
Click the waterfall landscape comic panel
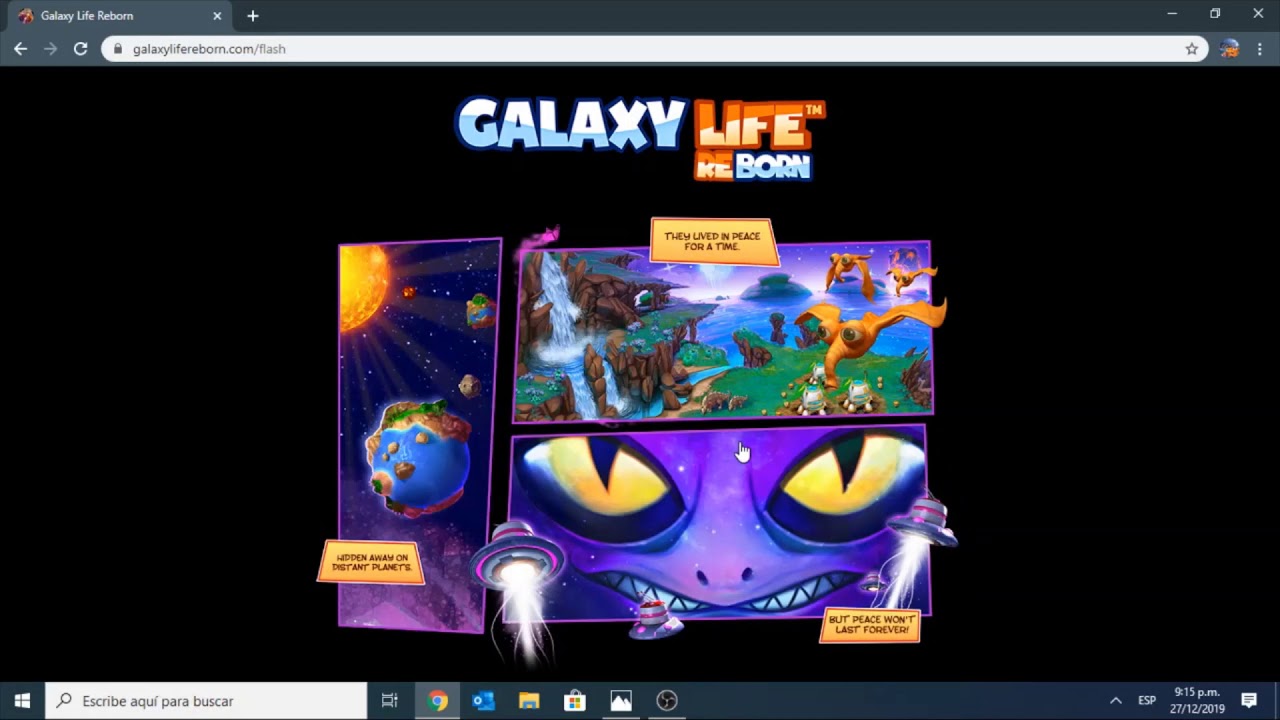point(723,332)
